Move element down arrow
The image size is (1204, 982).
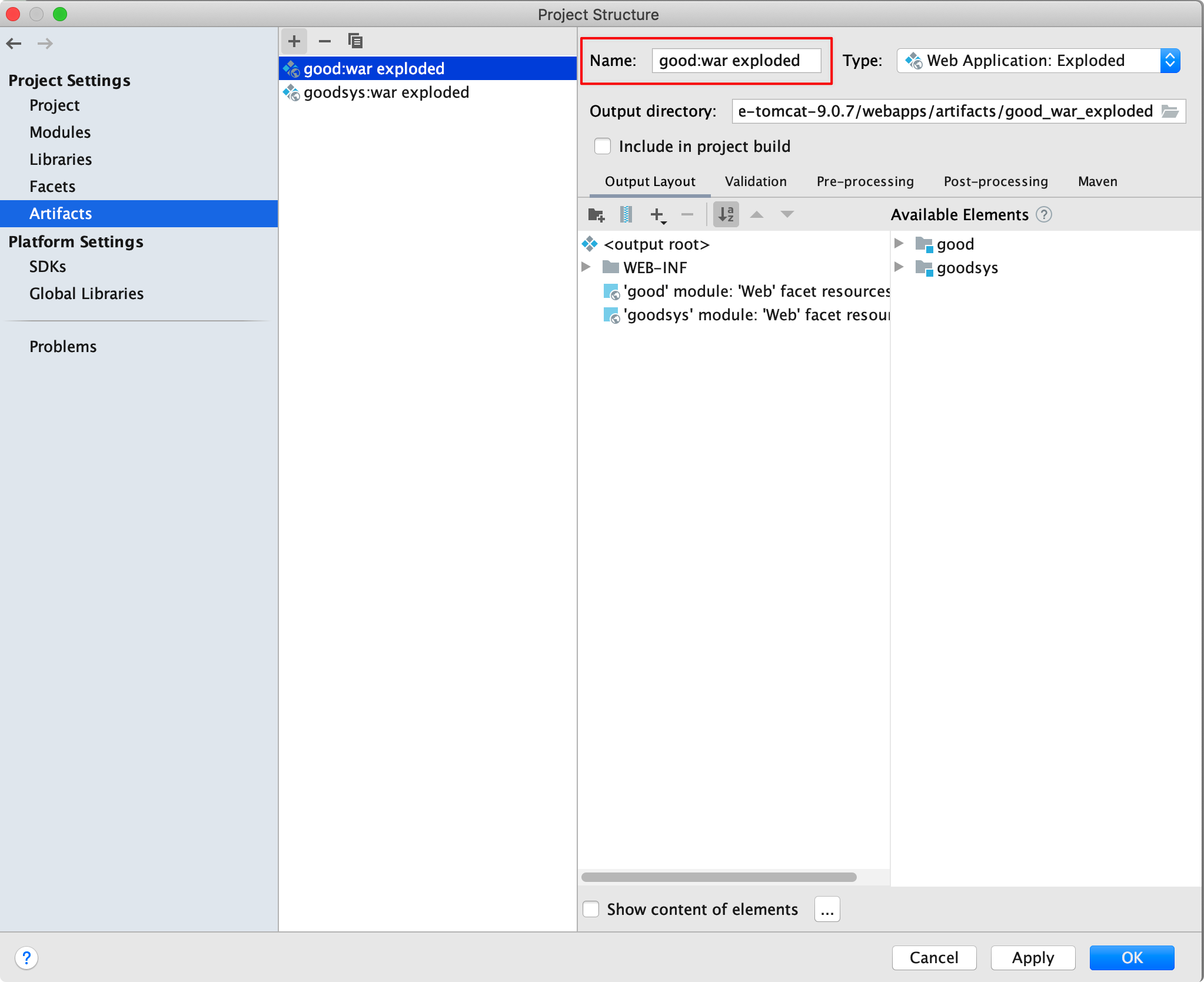[787, 215]
